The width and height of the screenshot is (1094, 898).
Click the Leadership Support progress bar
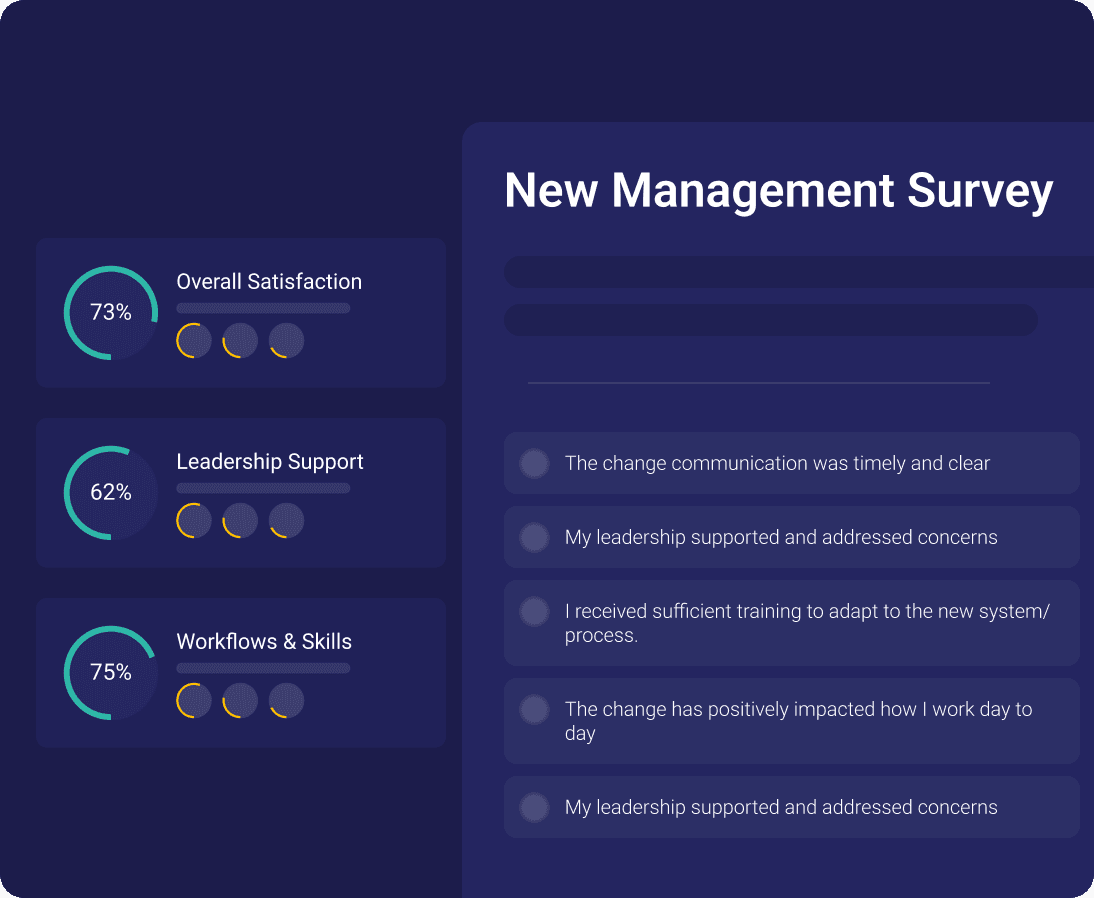click(263, 488)
